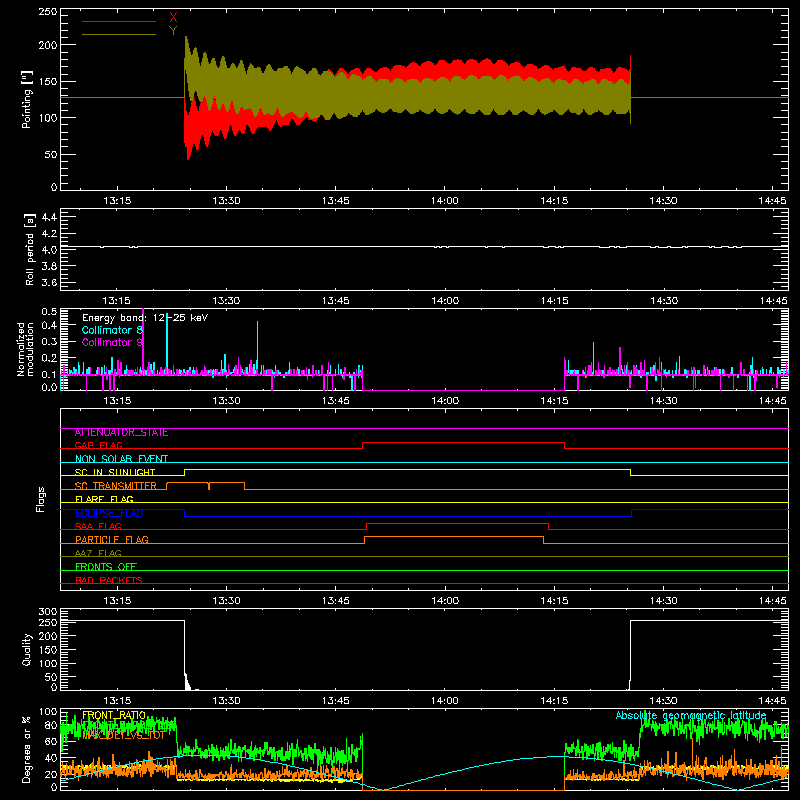Click the 4.0 tick on Roll period axis
Image resolution: width=800 pixels, height=800 pixels.
coord(49,250)
